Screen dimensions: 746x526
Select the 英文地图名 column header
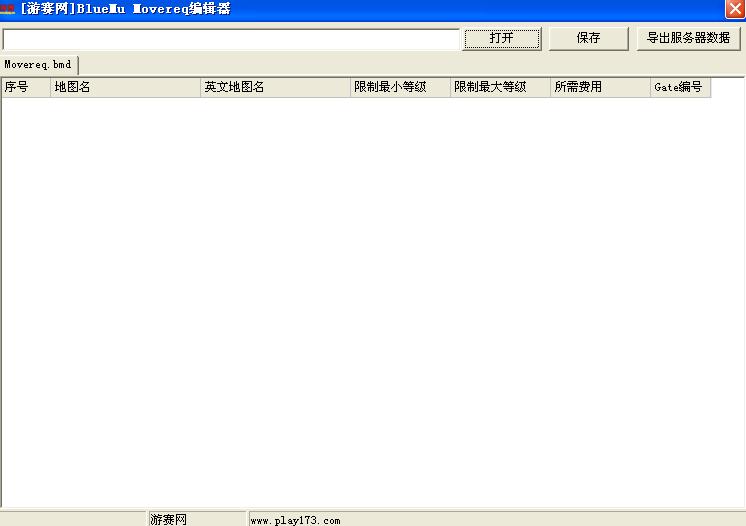[x=275, y=87]
